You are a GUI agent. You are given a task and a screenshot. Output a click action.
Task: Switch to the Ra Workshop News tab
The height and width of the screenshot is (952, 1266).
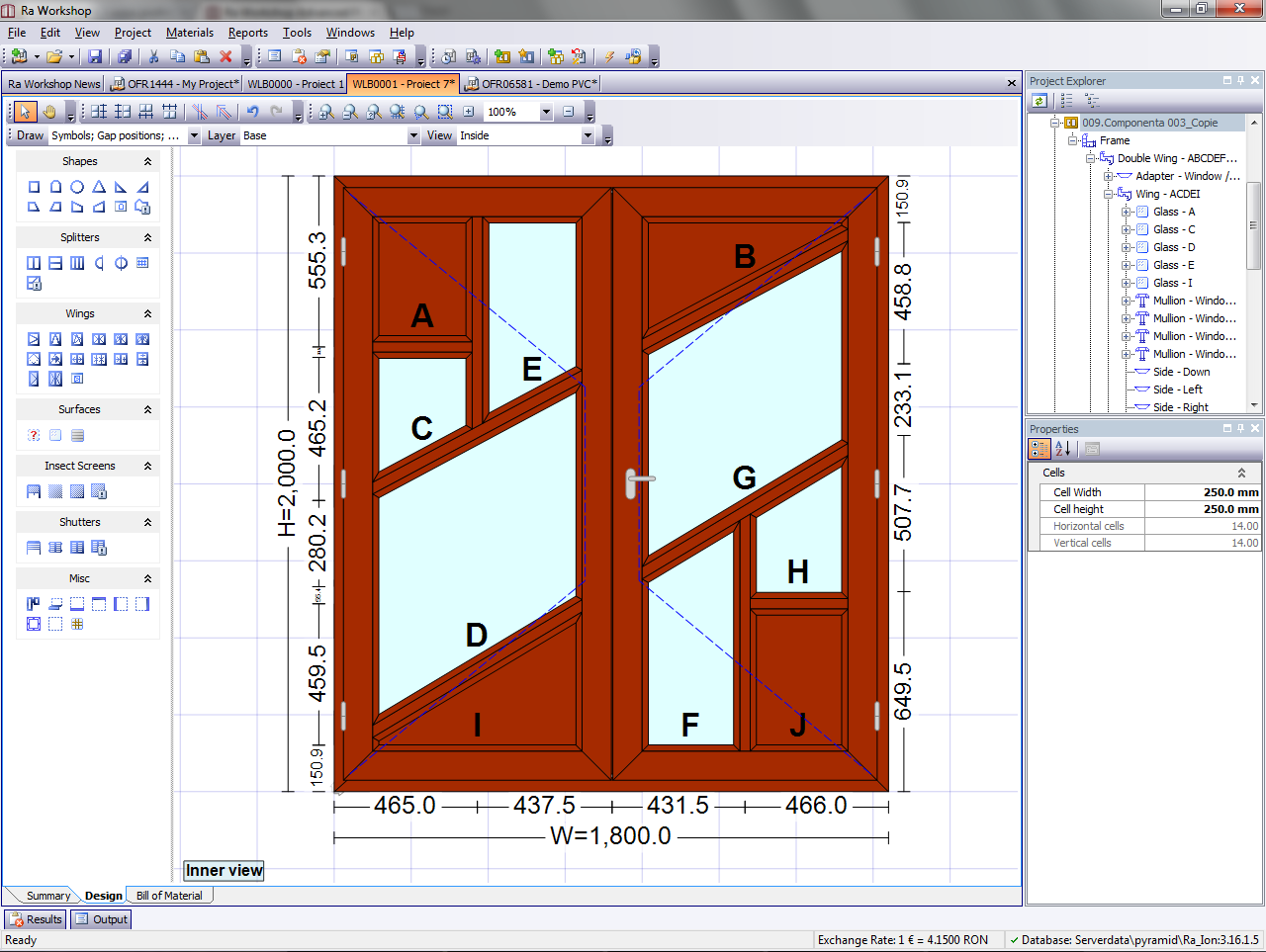pyautogui.click(x=54, y=84)
